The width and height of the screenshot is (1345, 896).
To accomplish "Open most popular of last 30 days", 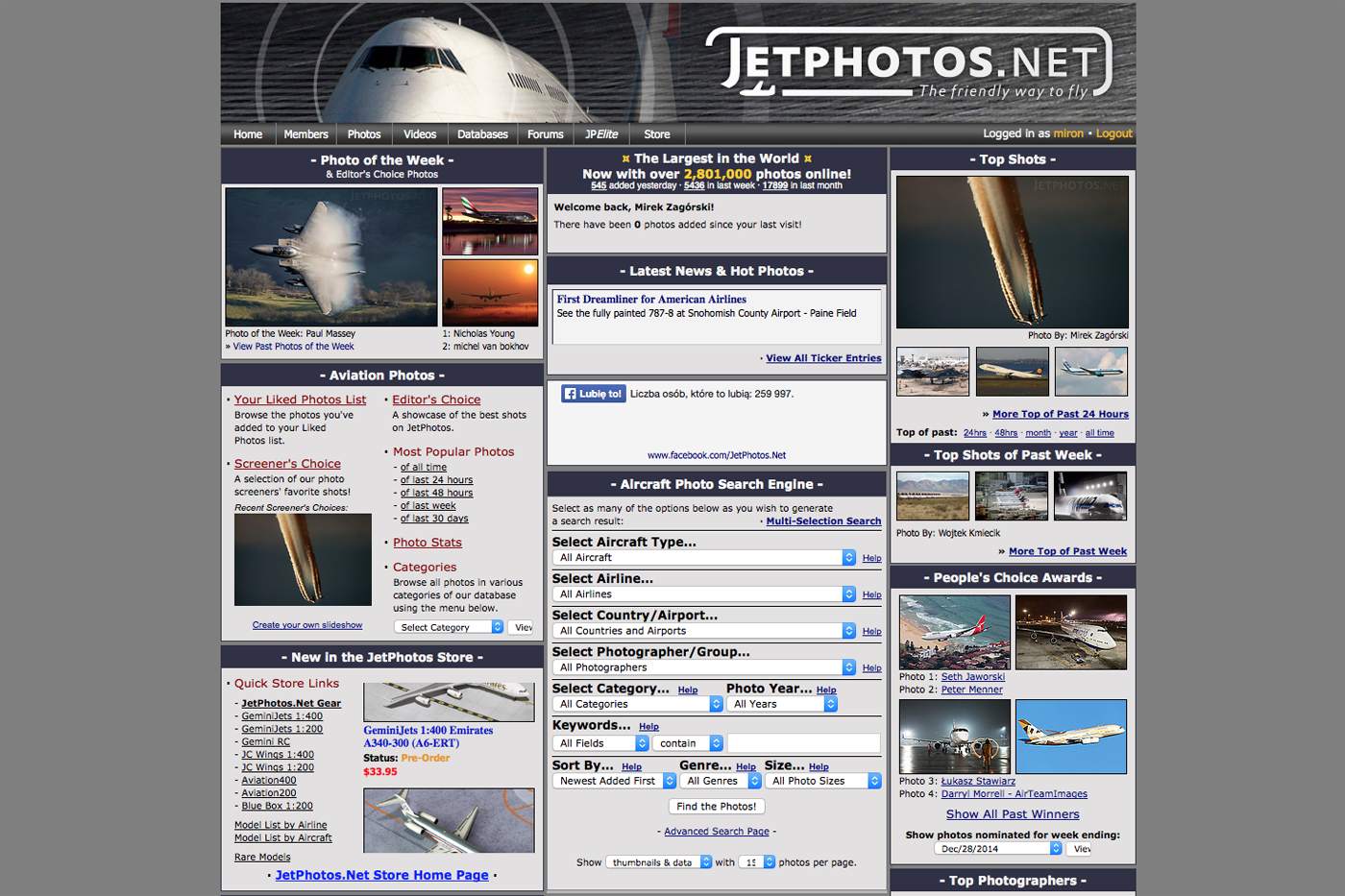I will click(434, 518).
